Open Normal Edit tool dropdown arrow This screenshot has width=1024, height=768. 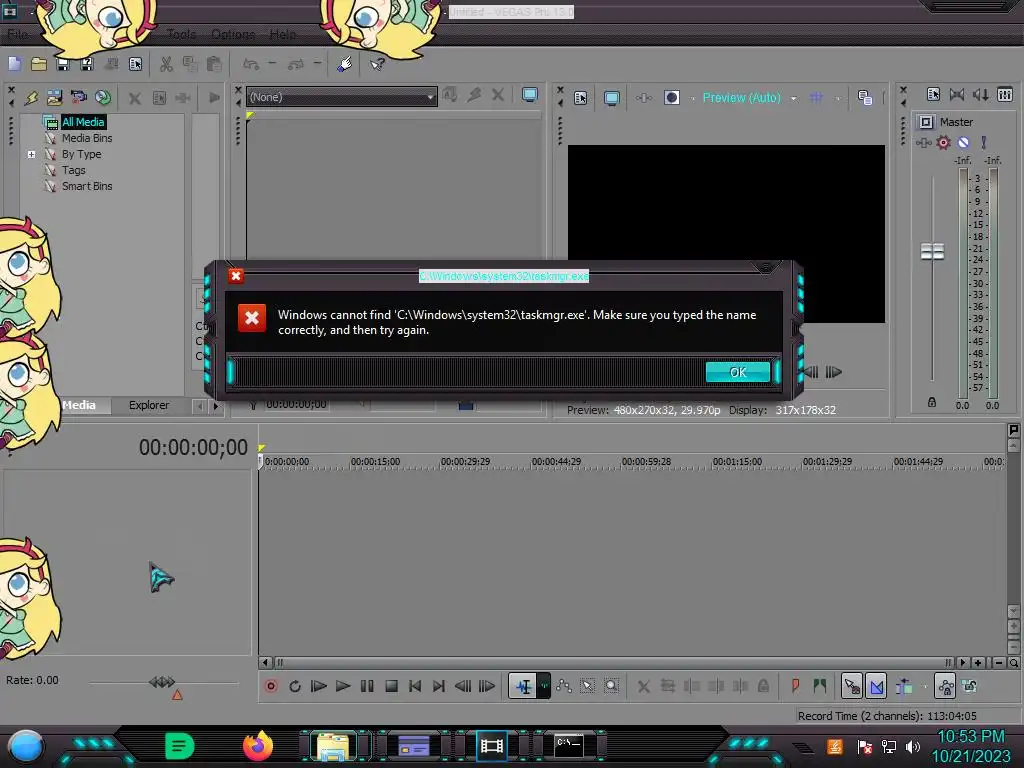tap(544, 686)
